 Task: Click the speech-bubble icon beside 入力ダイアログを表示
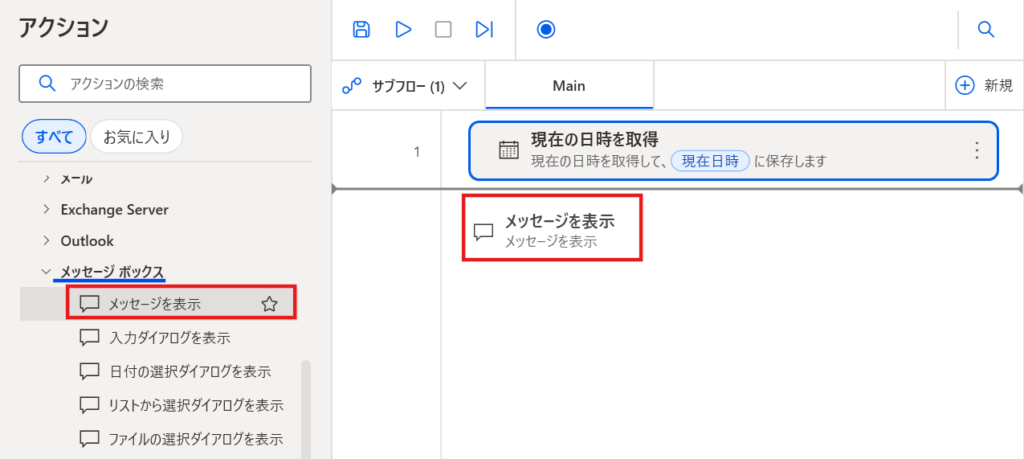[x=89, y=338]
